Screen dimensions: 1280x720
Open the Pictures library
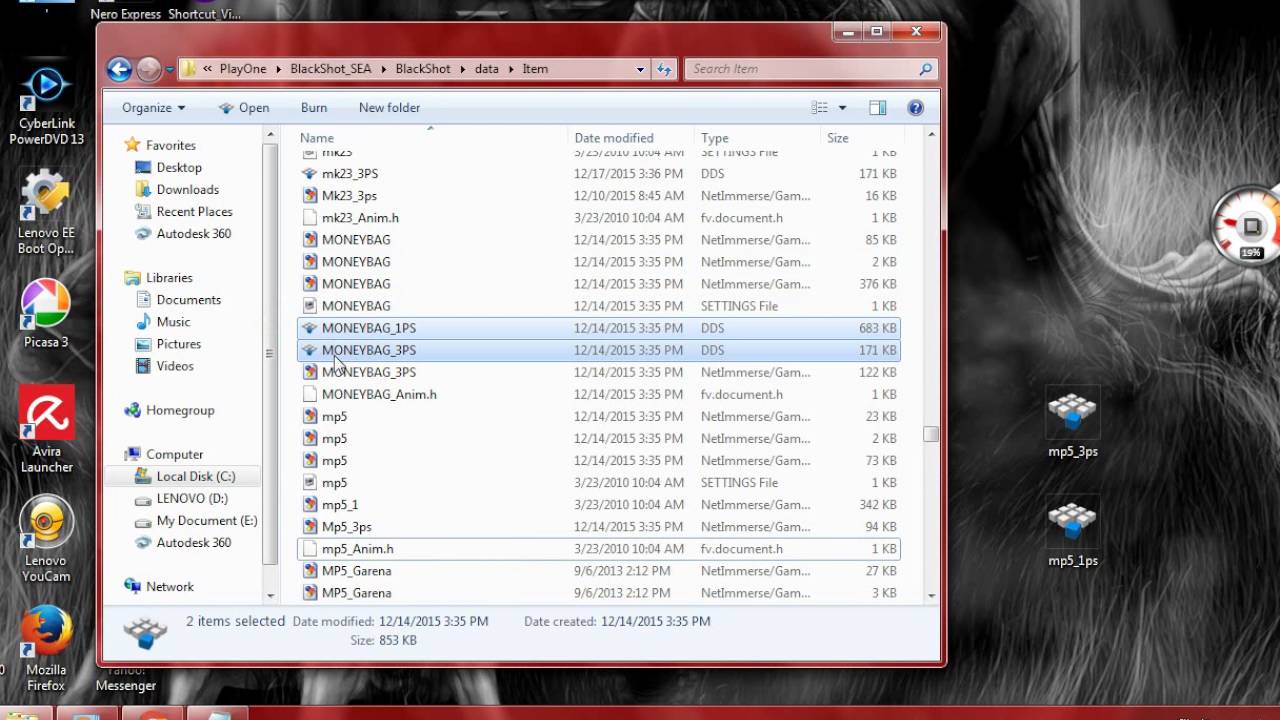179,343
